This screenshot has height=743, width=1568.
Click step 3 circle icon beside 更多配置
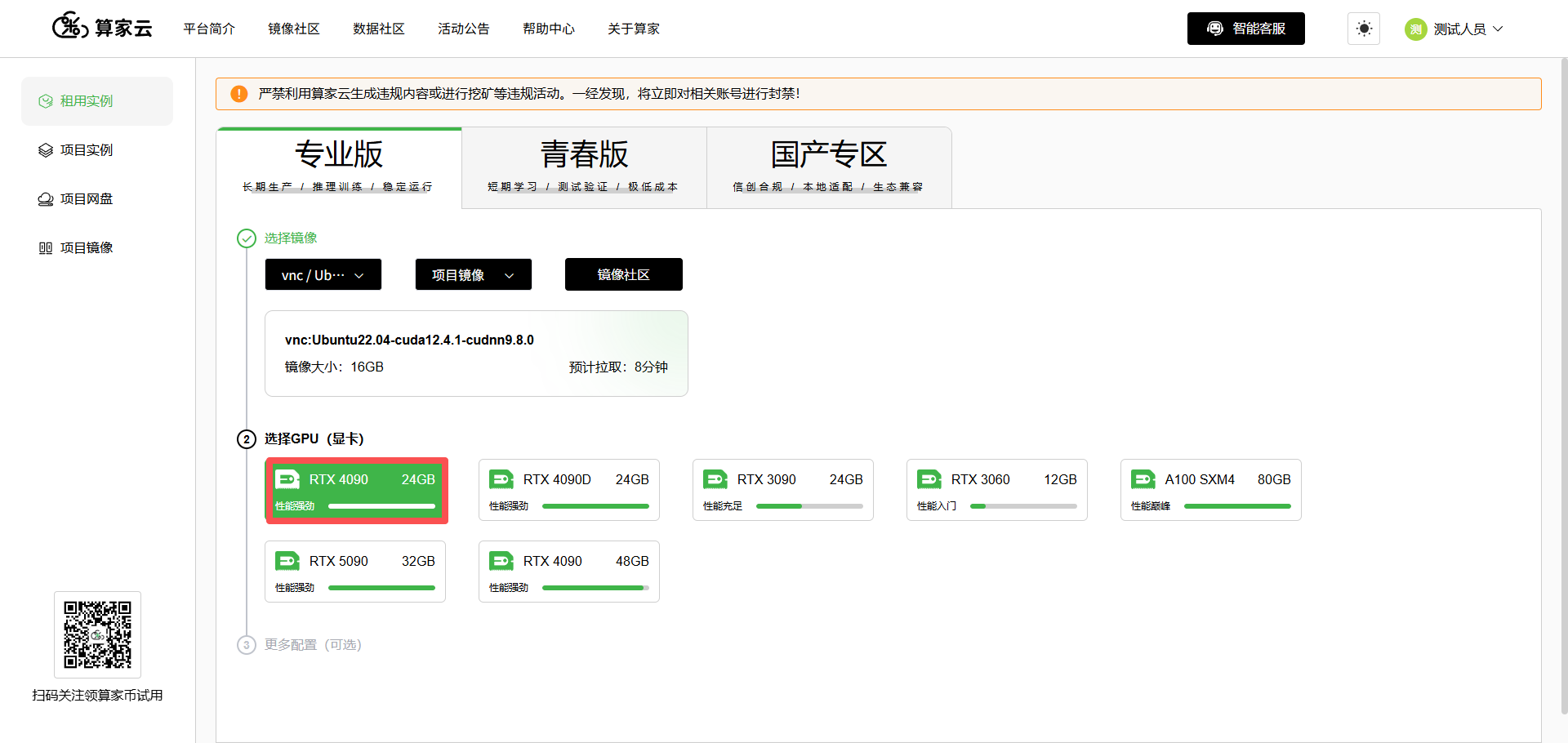click(x=247, y=645)
